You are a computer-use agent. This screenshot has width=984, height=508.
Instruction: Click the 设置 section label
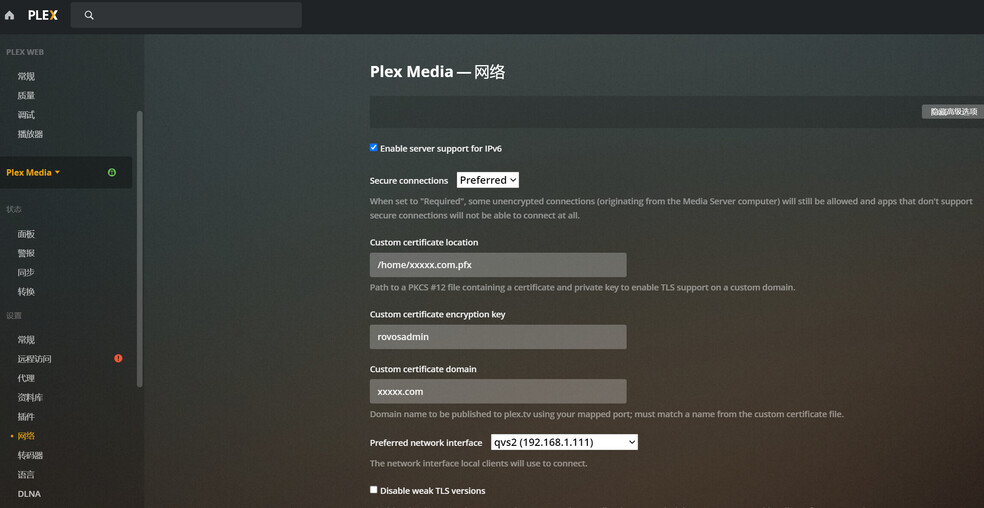pyautogui.click(x=14, y=315)
